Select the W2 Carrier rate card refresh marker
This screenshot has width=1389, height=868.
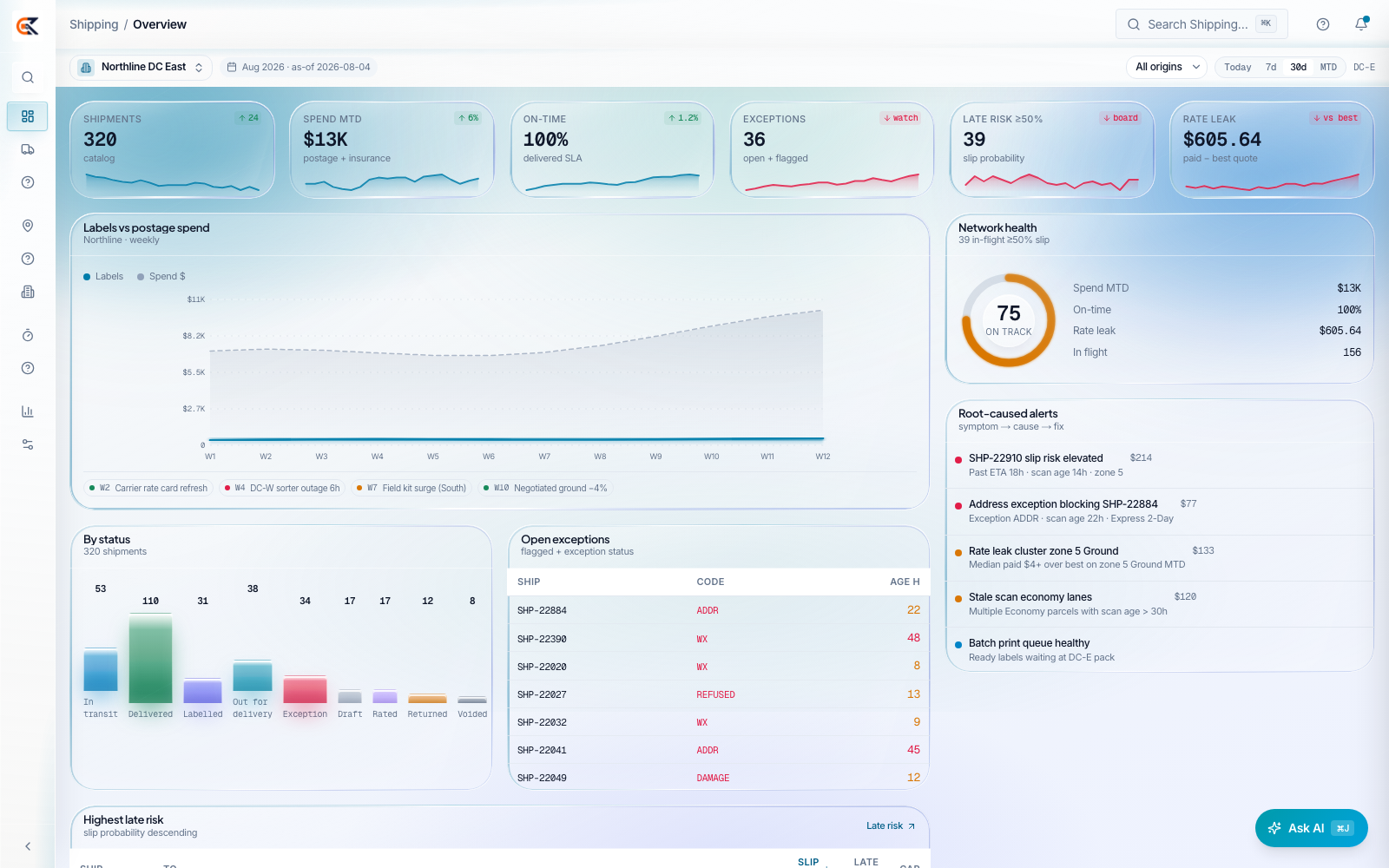pyautogui.click(x=148, y=488)
